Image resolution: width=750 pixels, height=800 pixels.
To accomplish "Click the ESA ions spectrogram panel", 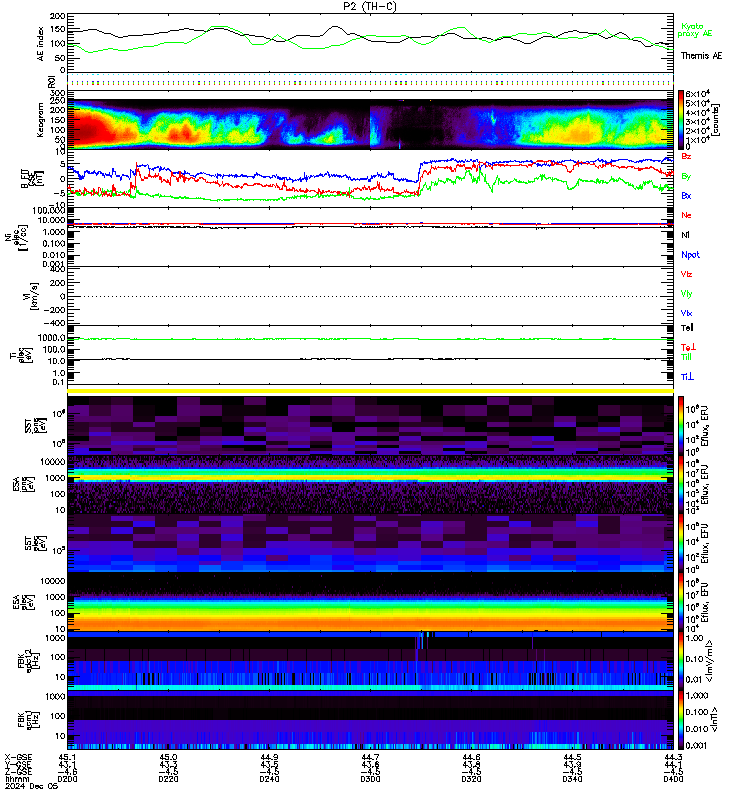I will pyautogui.click(x=370, y=485).
